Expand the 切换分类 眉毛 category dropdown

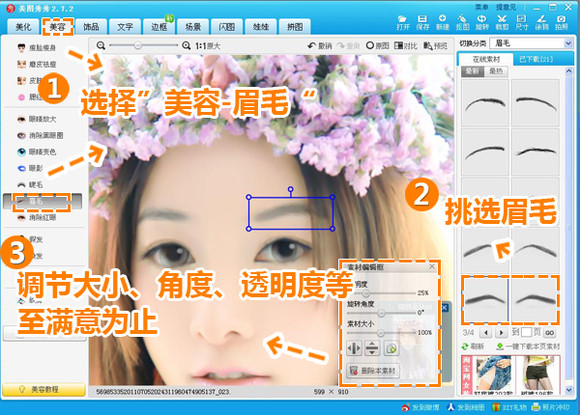[568, 44]
